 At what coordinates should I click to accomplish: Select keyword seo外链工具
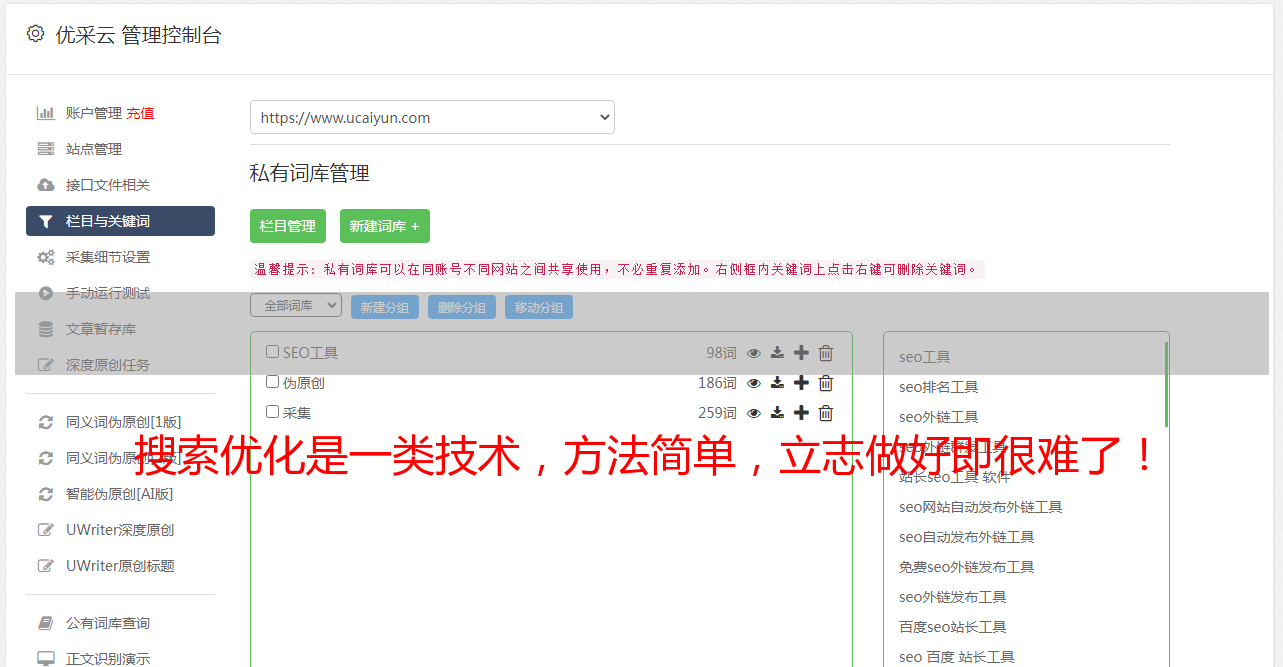click(x=939, y=417)
